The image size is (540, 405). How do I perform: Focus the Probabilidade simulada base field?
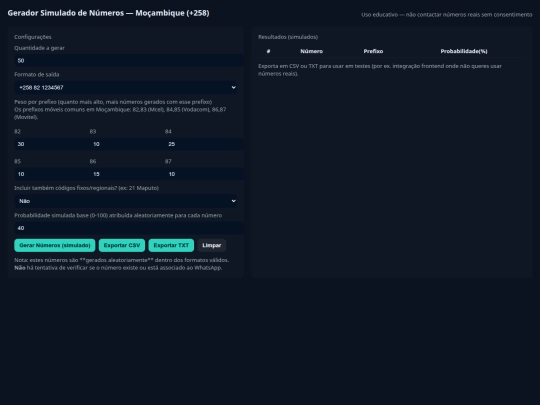[x=129, y=228]
